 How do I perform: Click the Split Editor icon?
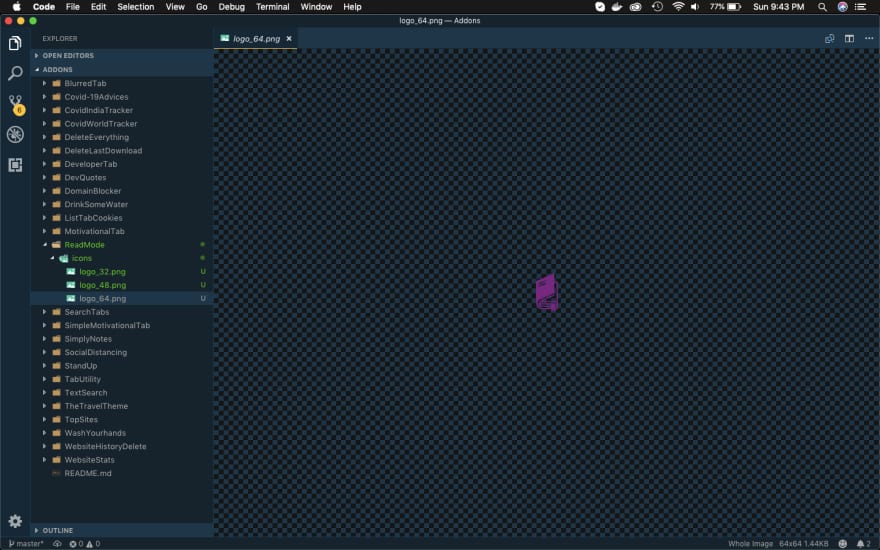click(x=849, y=39)
